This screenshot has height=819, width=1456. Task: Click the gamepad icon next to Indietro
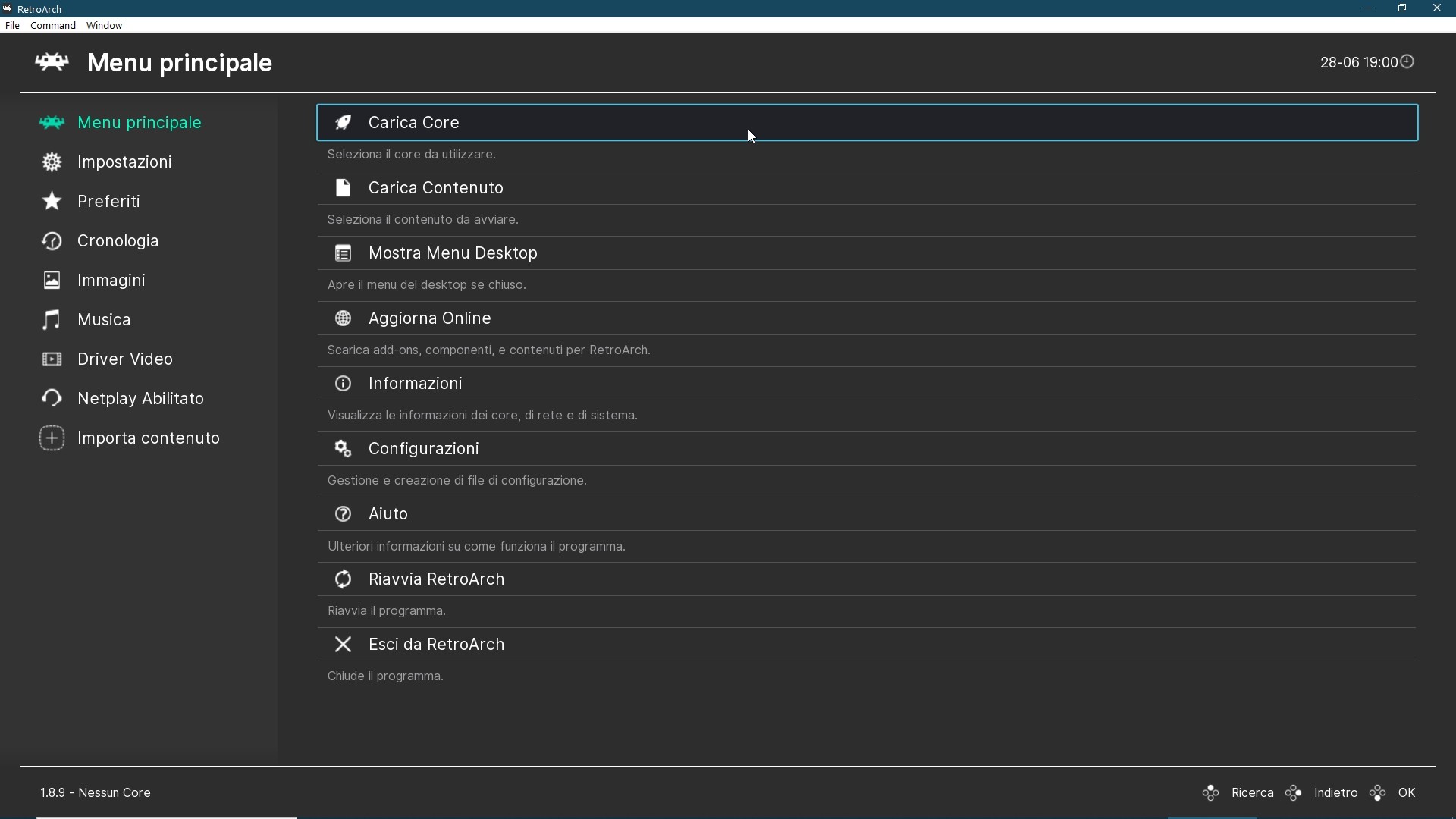coord(1294,793)
